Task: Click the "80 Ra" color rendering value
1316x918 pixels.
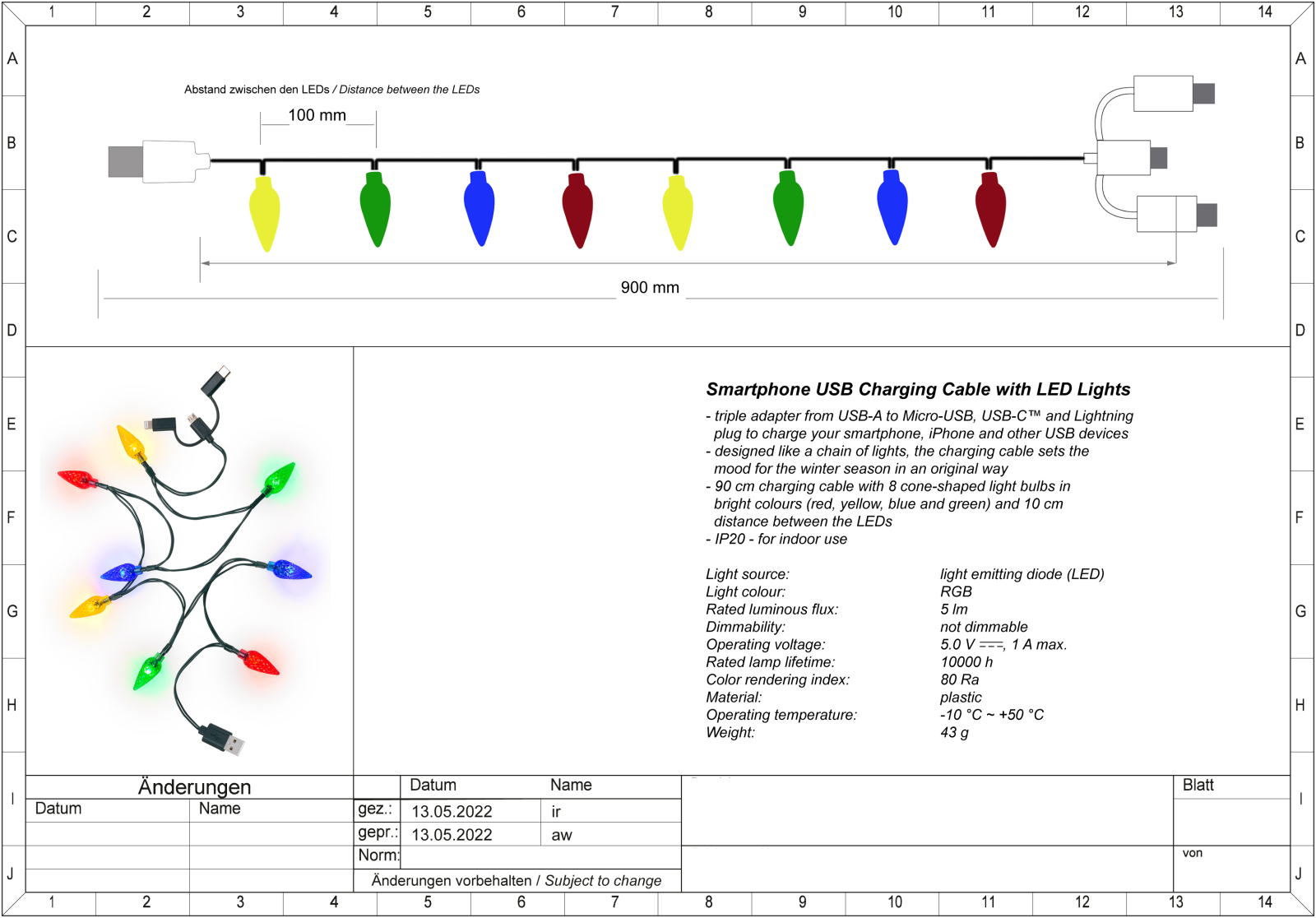Action: click(960, 679)
